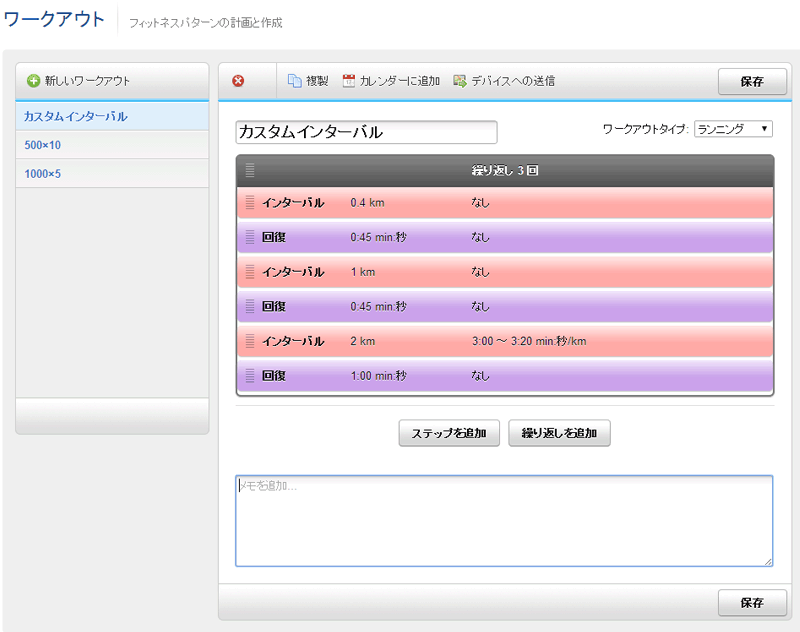Image resolution: width=800 pixels, height=632 pixels.
Task: Open the workout type dropdown
Action: 733,129
